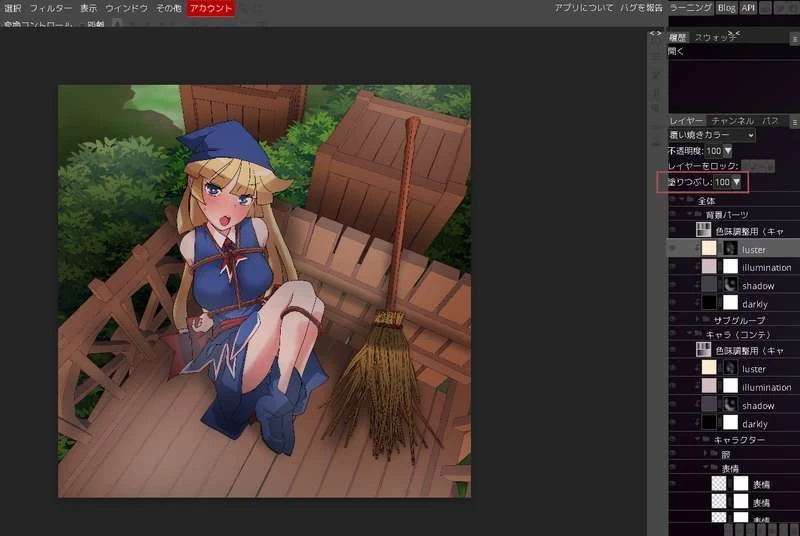Switch to the チャンネル tab

(733, 121)
